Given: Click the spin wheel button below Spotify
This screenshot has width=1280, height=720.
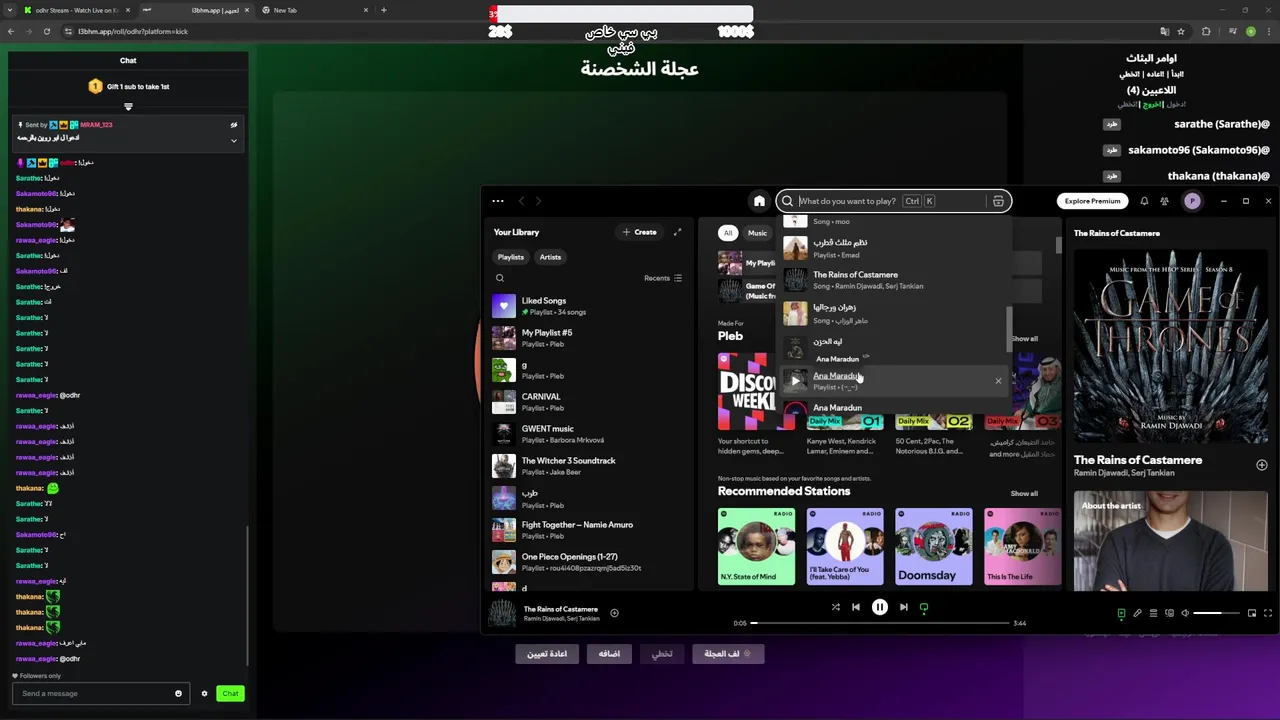Looking at the screenshot, I should (x=728, y=654).
